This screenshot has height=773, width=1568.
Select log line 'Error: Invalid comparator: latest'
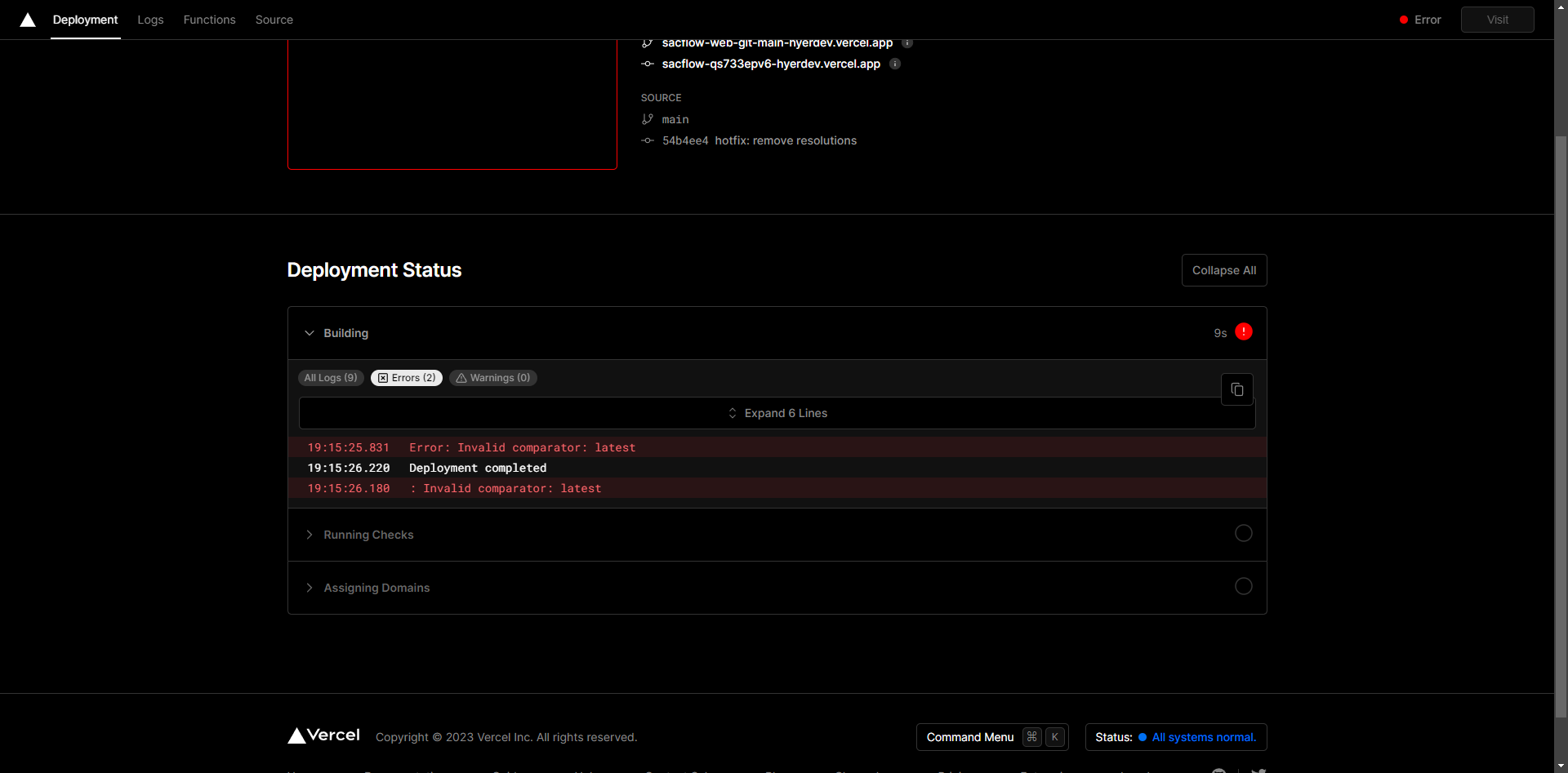tap(777, 447)
